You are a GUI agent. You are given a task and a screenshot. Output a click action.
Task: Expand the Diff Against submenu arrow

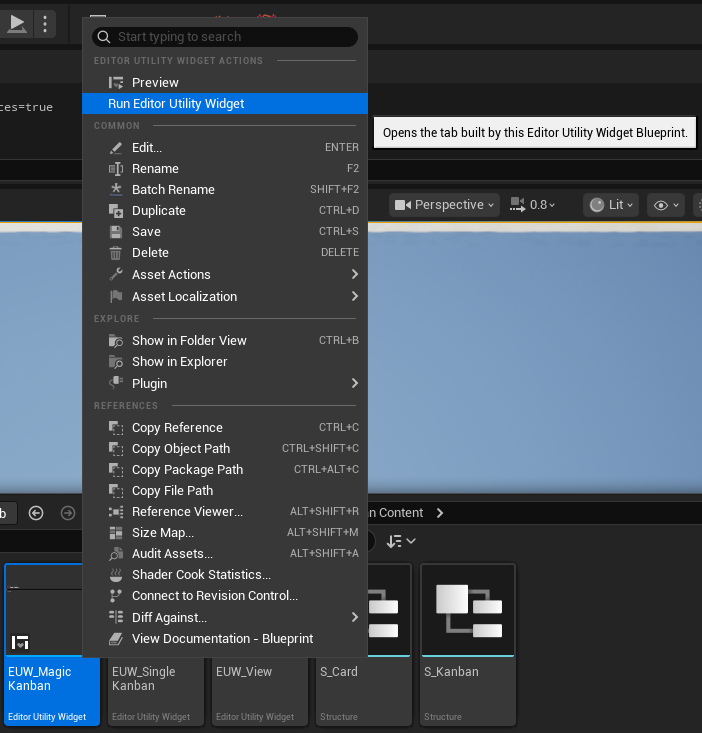tap(355, 618)
